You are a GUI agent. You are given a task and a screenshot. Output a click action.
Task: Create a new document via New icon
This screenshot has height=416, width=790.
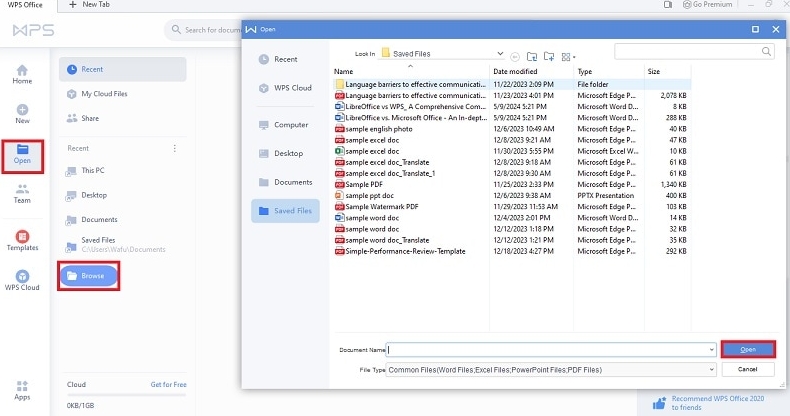point(22,114)
